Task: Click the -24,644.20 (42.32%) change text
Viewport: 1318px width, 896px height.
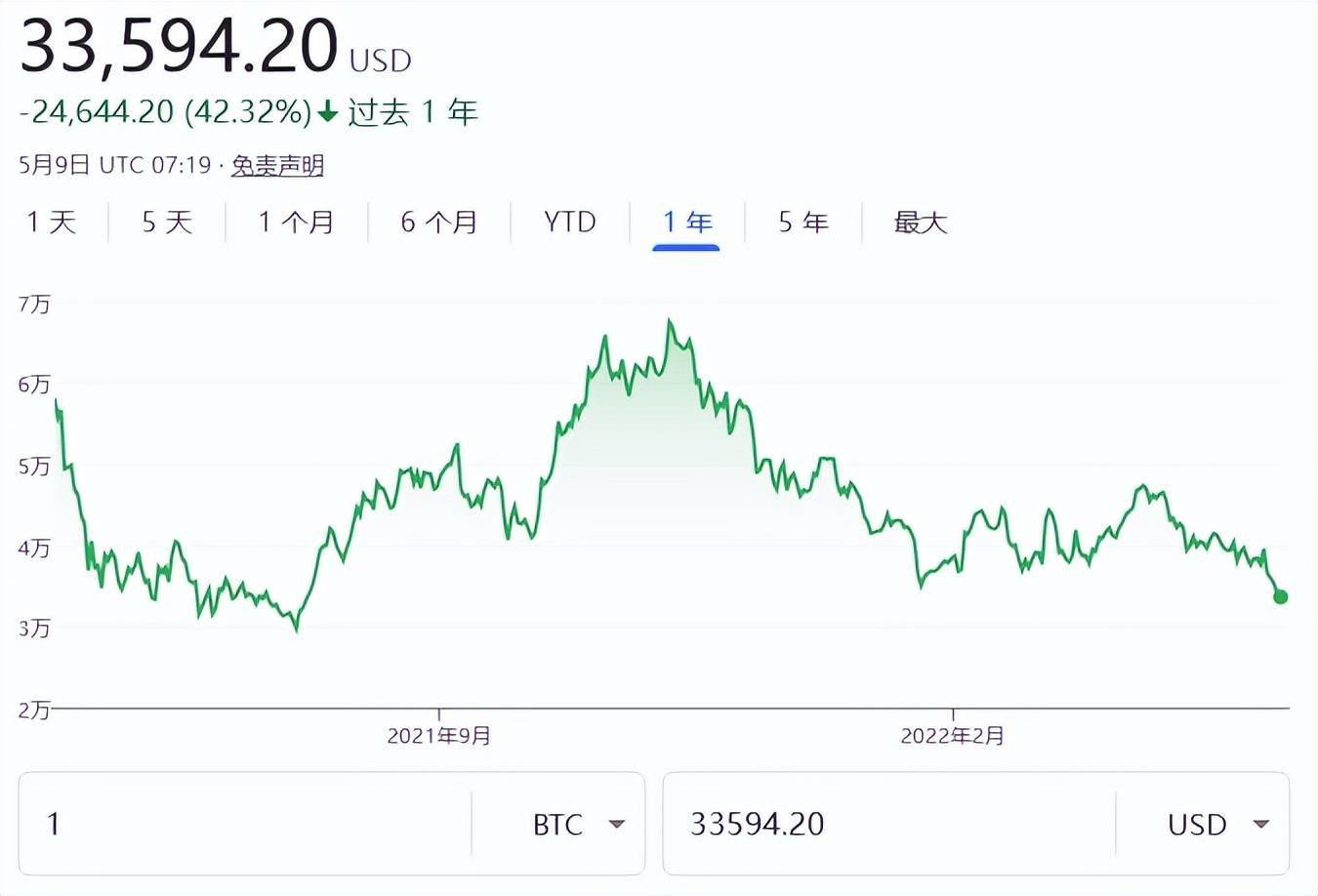Action: point(165,112)
